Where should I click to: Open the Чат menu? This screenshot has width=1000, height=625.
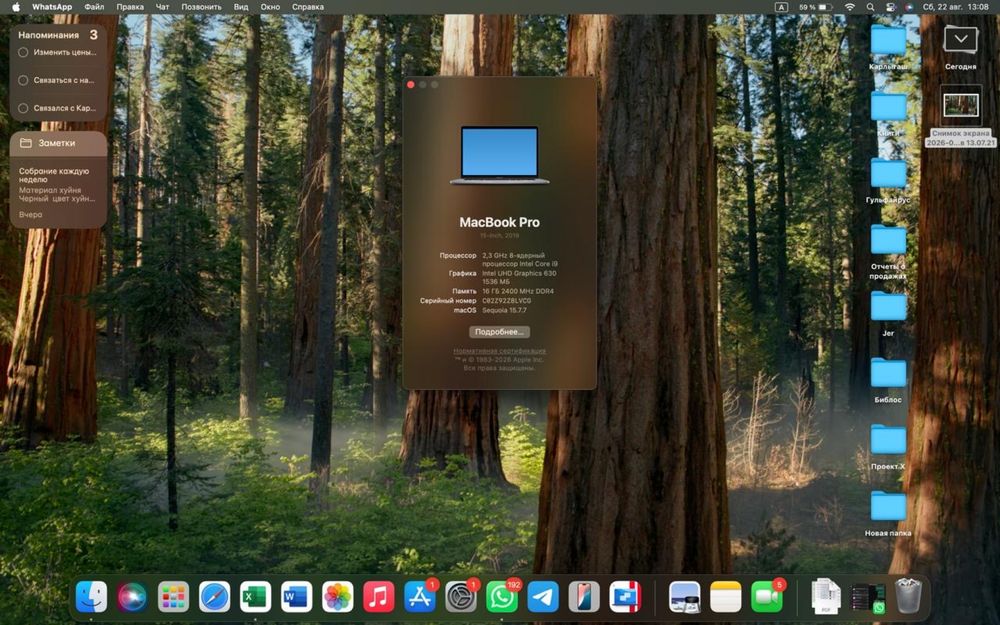(x=163, y=7)
